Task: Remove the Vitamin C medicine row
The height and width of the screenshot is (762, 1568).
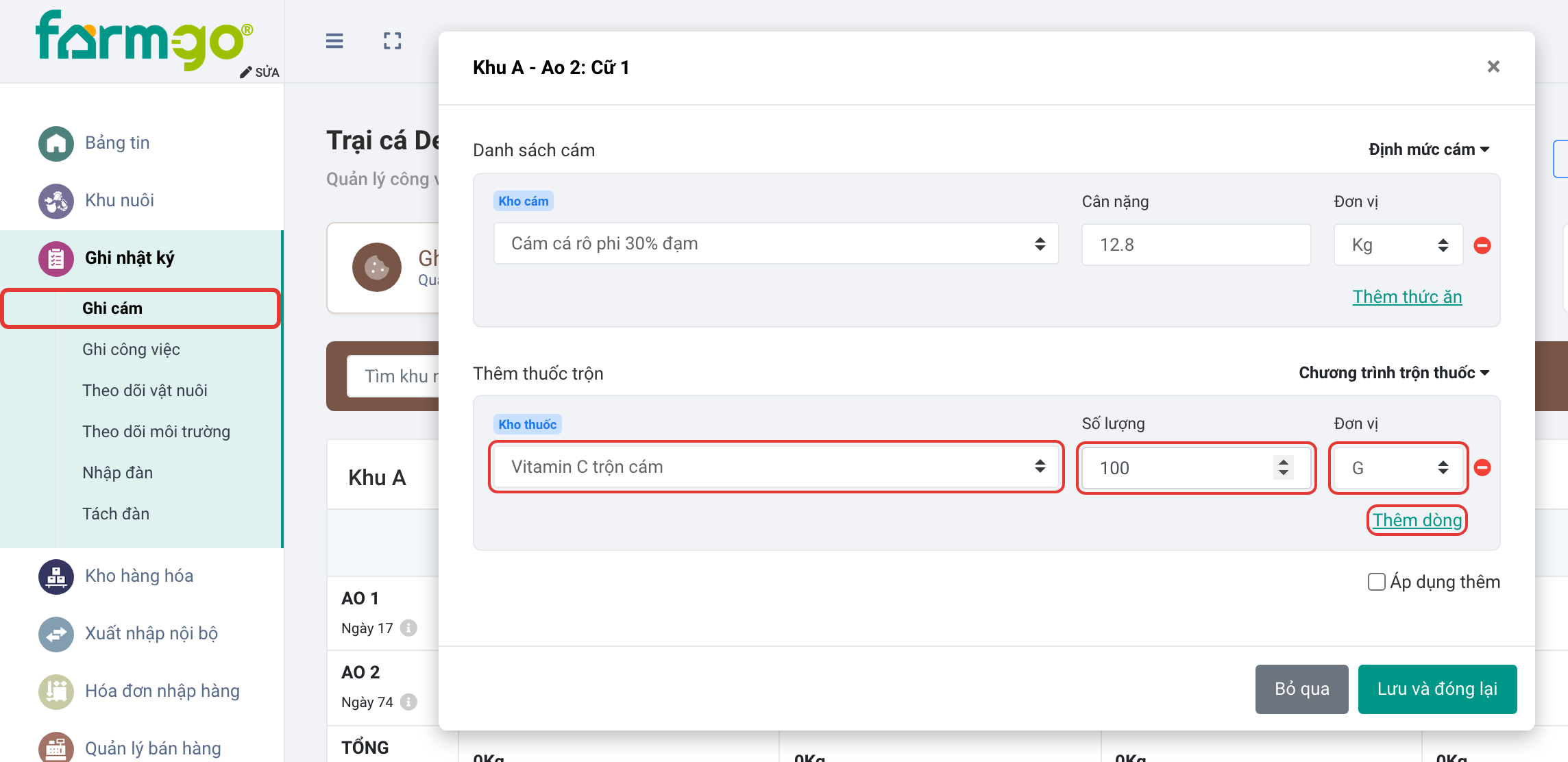Action: (1482, 467)
